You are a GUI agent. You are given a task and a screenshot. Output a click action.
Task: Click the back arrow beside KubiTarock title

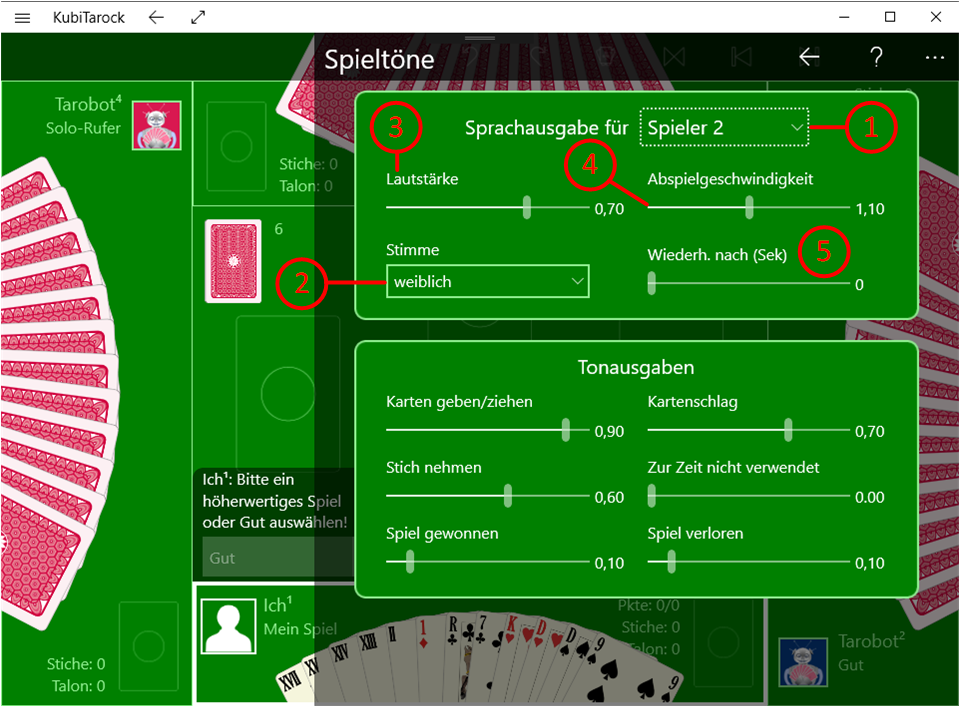click(x=156, y=17)
